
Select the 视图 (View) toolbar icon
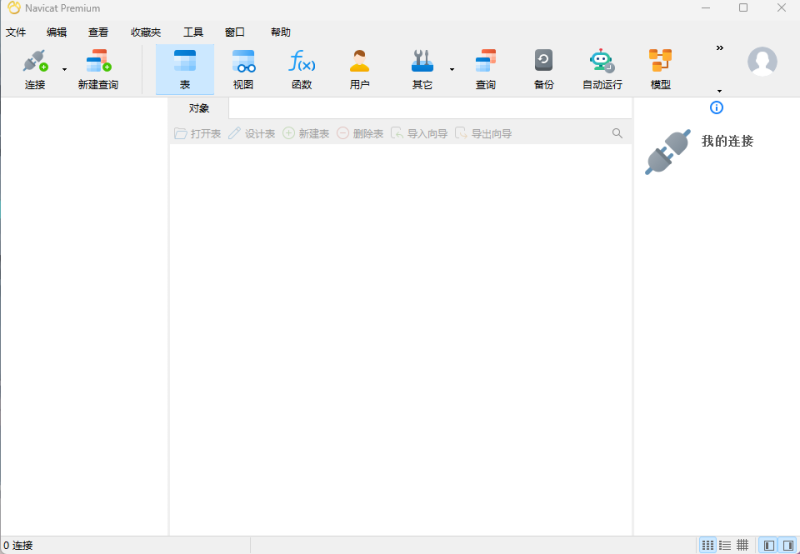[x=243, y=68]
